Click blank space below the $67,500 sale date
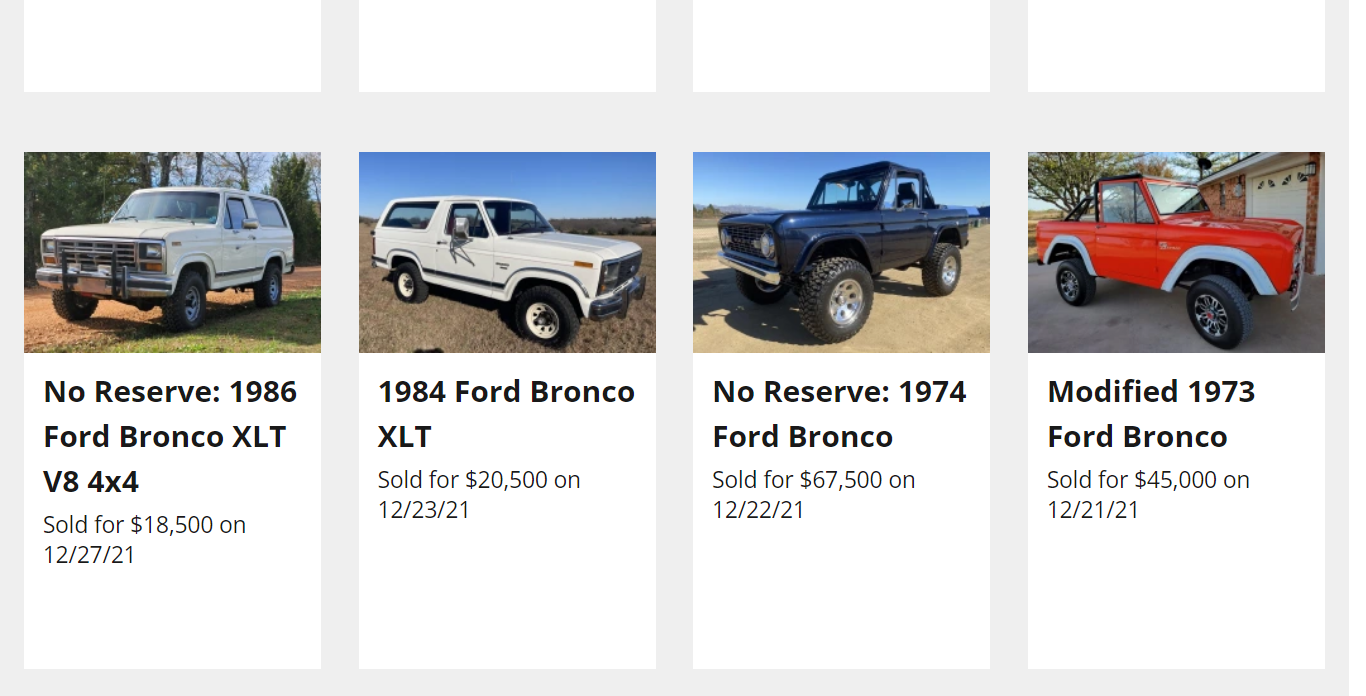 click(x=841, y=600)
